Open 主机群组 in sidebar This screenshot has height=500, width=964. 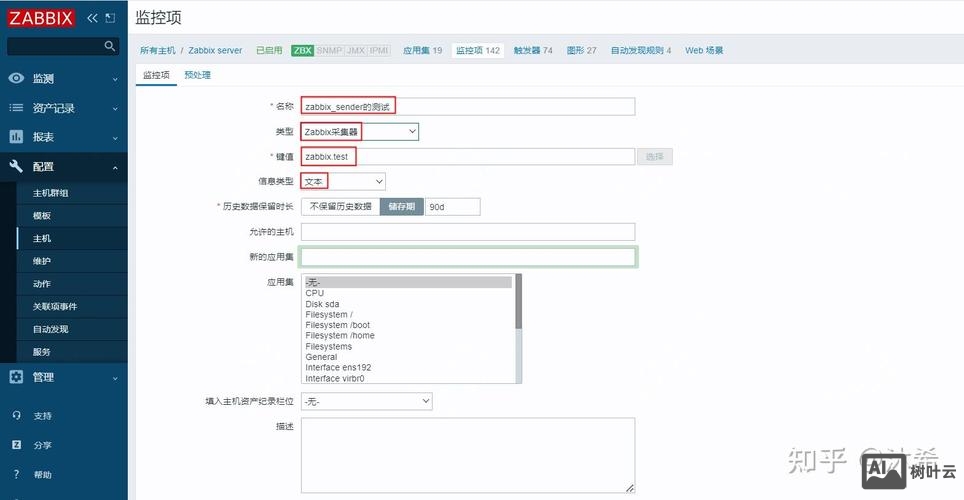(x=72, y=192)
